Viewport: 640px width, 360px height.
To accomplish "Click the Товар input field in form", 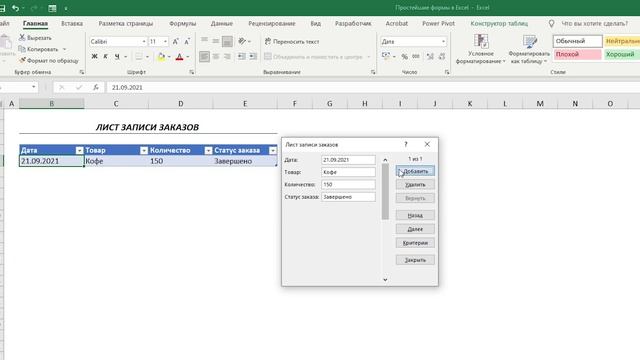I will [x=348, y=172].
